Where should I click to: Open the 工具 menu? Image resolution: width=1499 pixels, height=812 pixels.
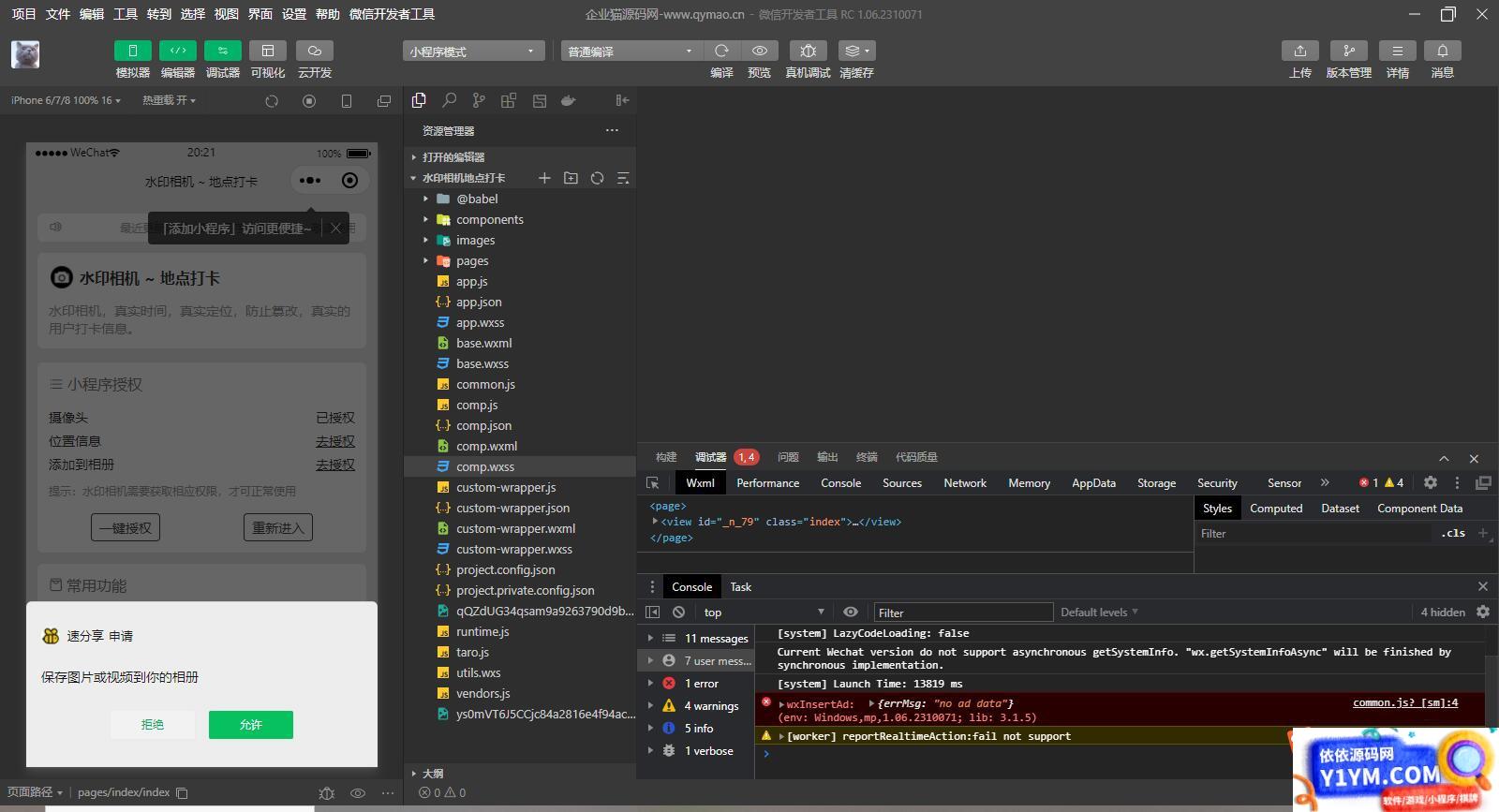pos(126,14)
